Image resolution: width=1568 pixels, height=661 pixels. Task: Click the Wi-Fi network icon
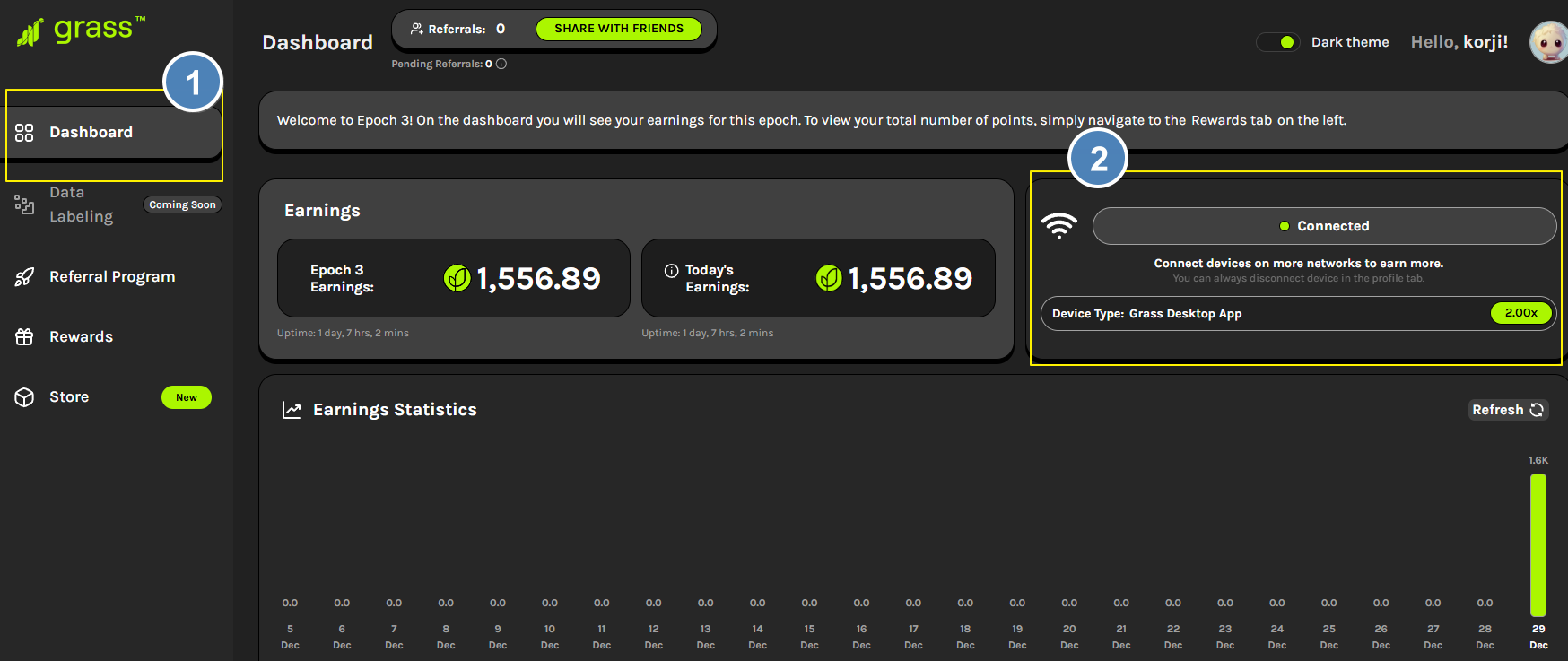coord(1059,225)
